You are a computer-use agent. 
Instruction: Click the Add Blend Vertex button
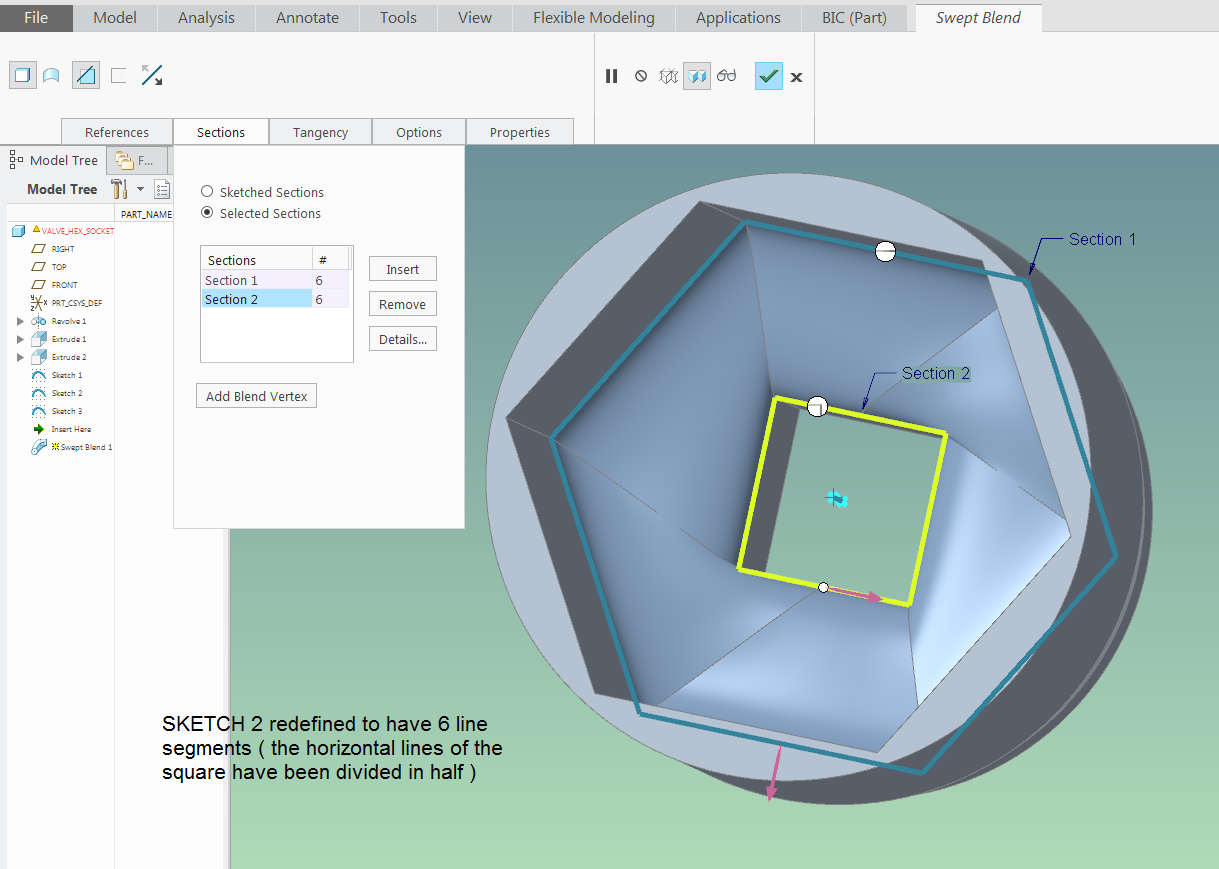257,396
